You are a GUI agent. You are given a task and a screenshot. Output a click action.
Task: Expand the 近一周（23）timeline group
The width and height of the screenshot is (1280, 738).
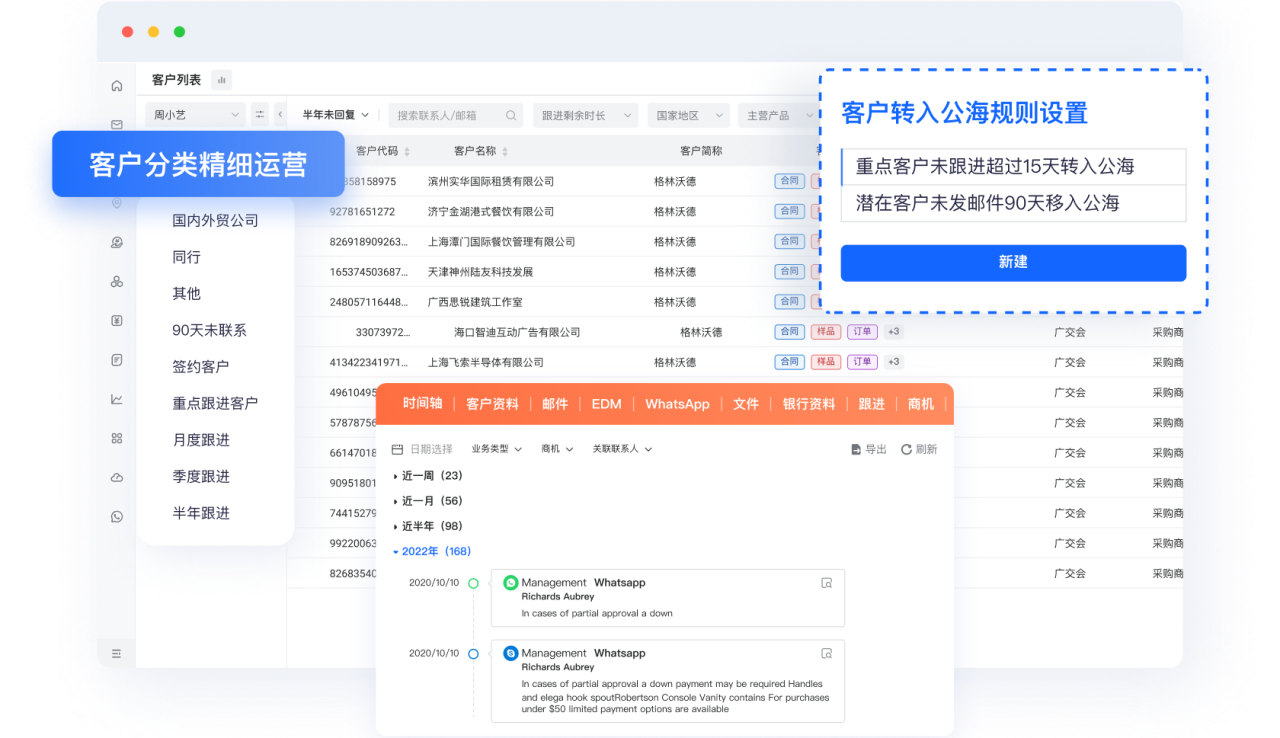[x=396, y=476]
